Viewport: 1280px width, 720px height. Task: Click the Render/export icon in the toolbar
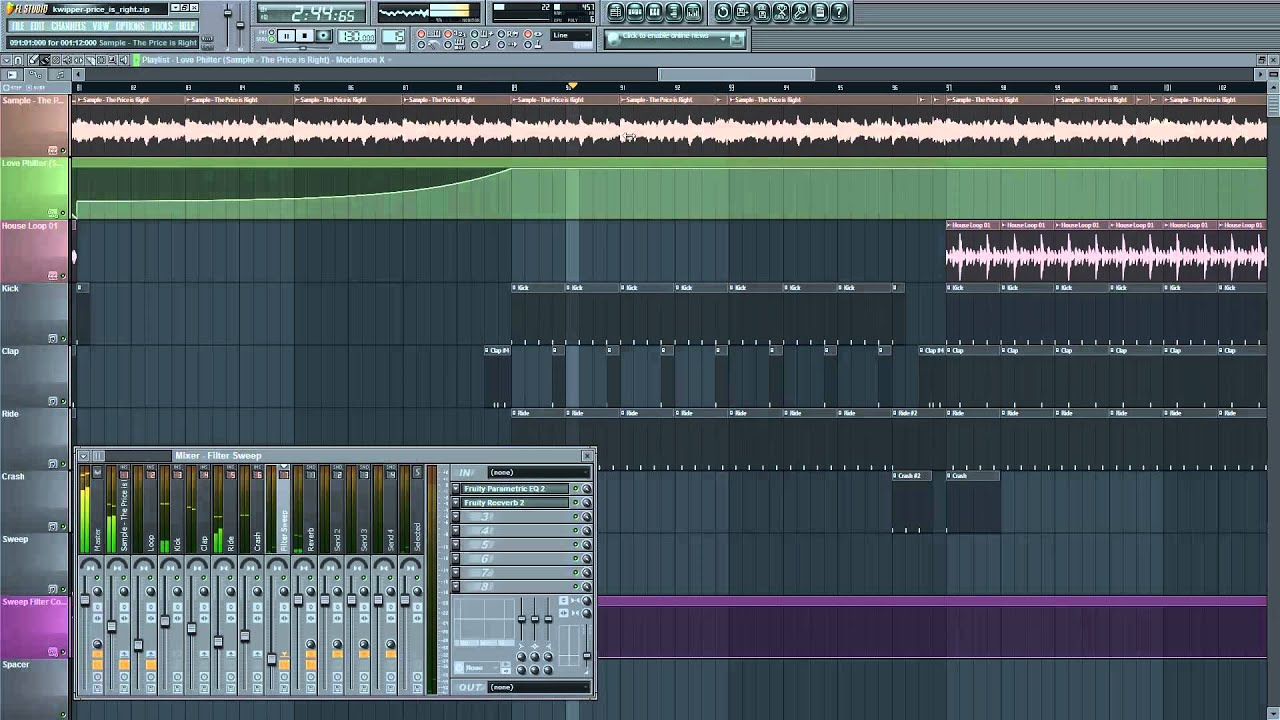[761, 12]
